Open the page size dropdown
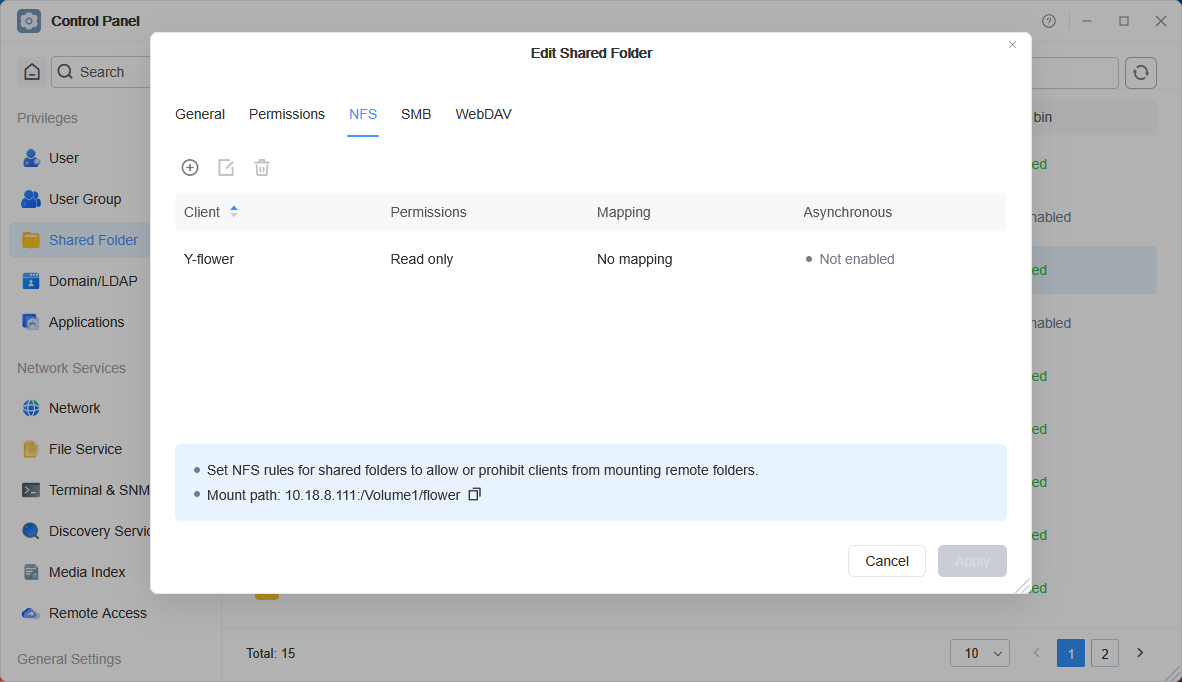1182x682 pixels. coord(979,652)
